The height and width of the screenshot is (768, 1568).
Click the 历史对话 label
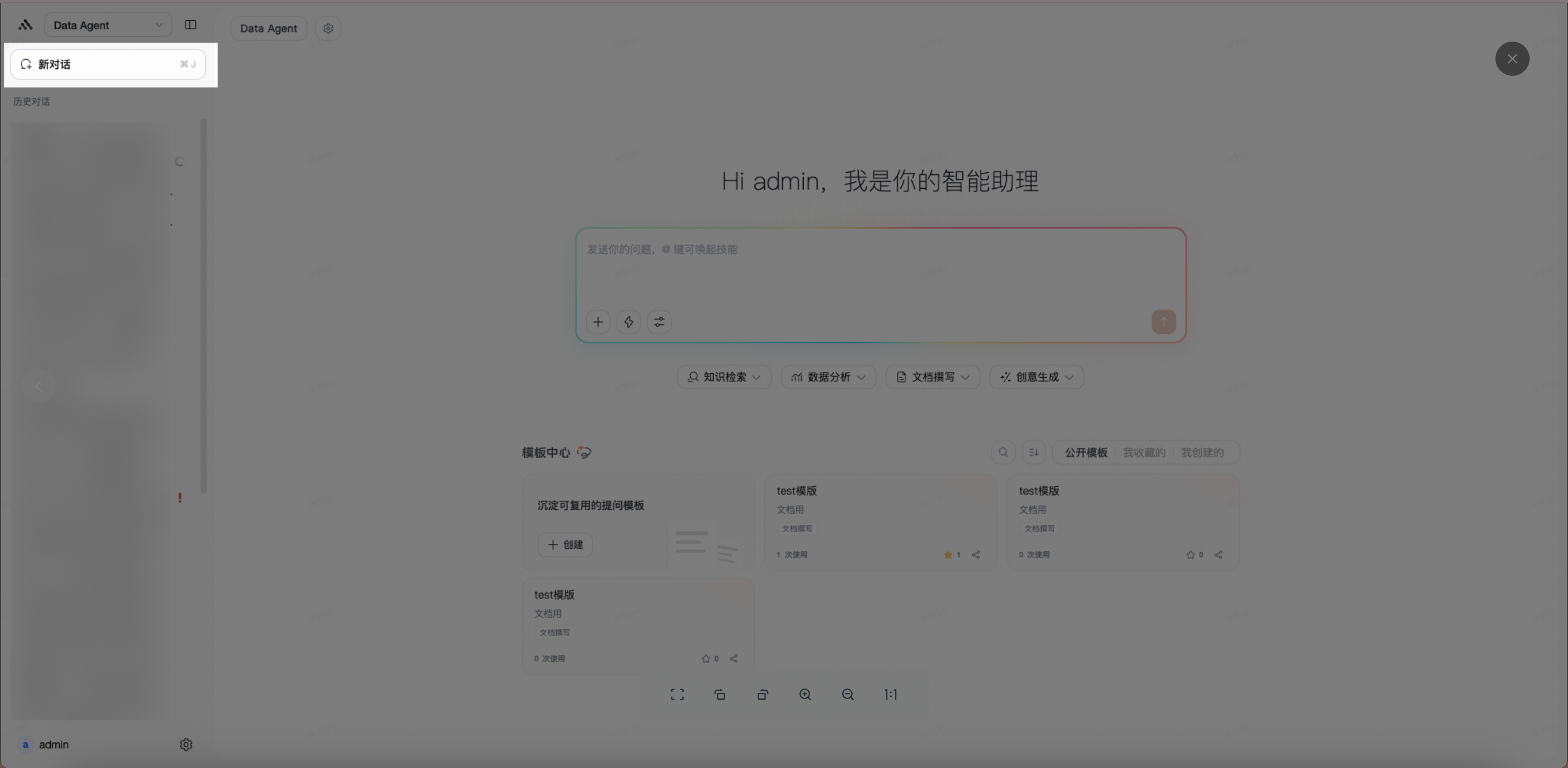31,102
